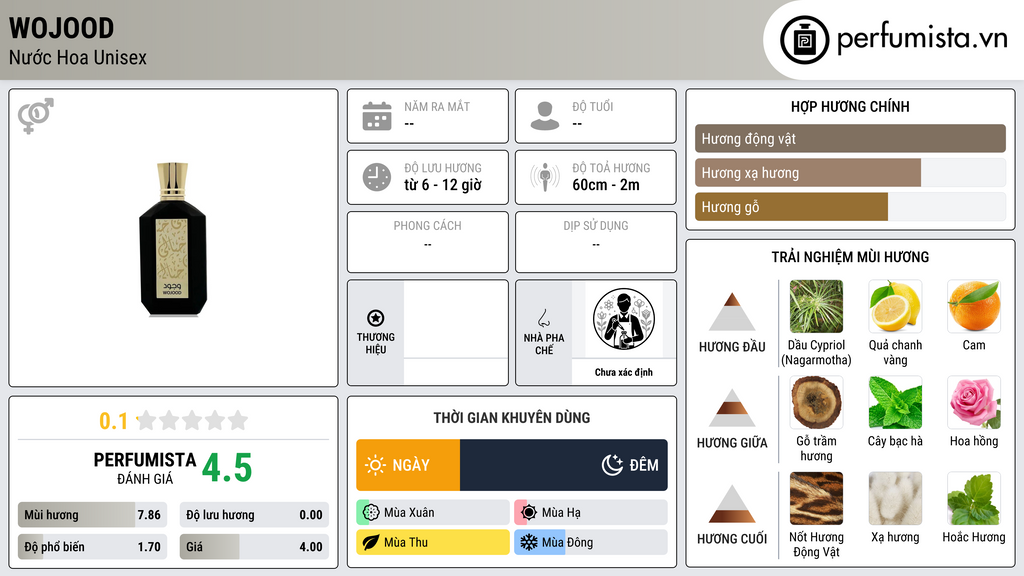Click the Thời gian khuyên dùng heading
1024x576 pixels.
pyautogui.click(x=512, y=417)
